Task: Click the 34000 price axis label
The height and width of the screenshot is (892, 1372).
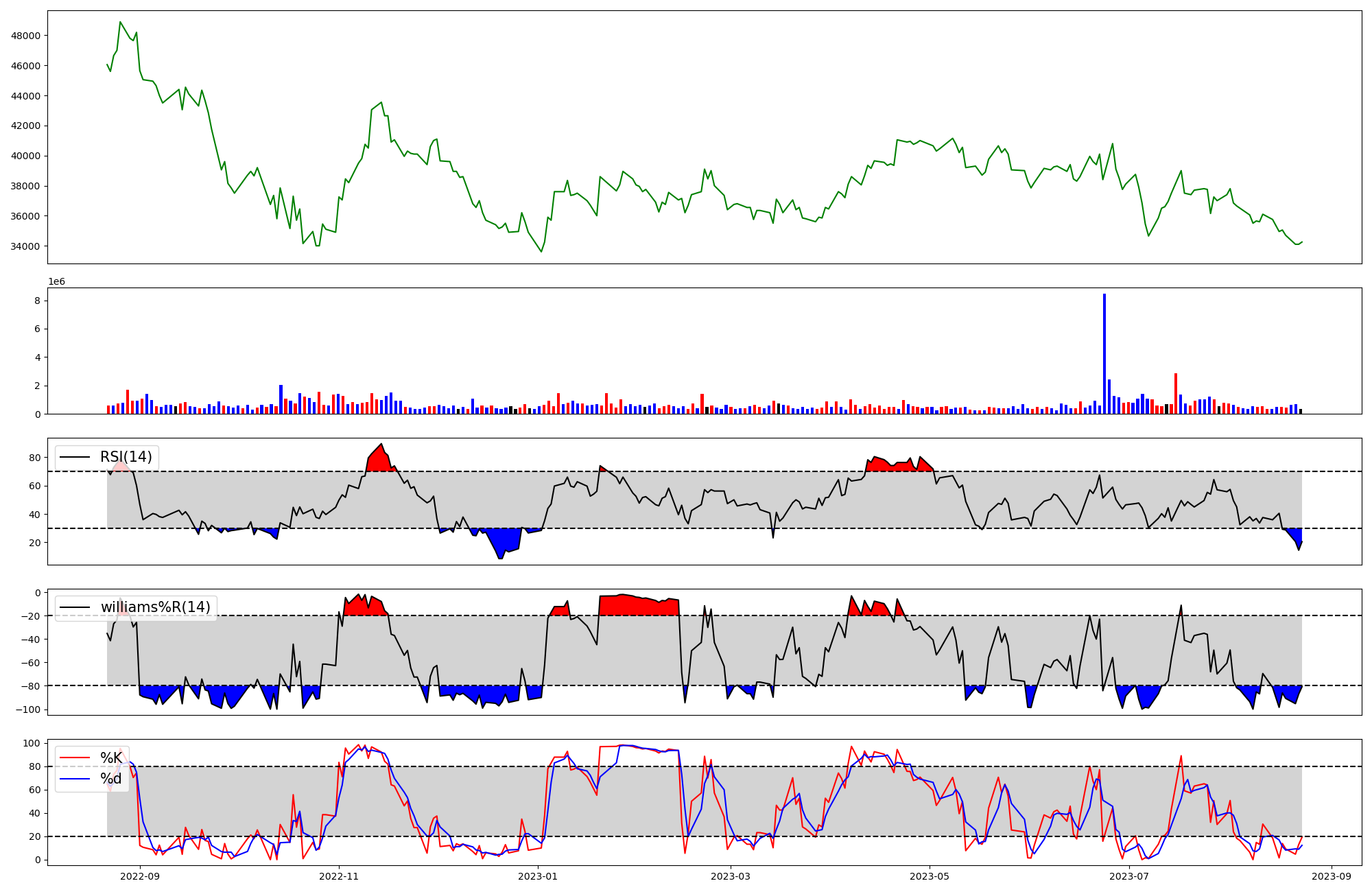Action: [25, 246]
